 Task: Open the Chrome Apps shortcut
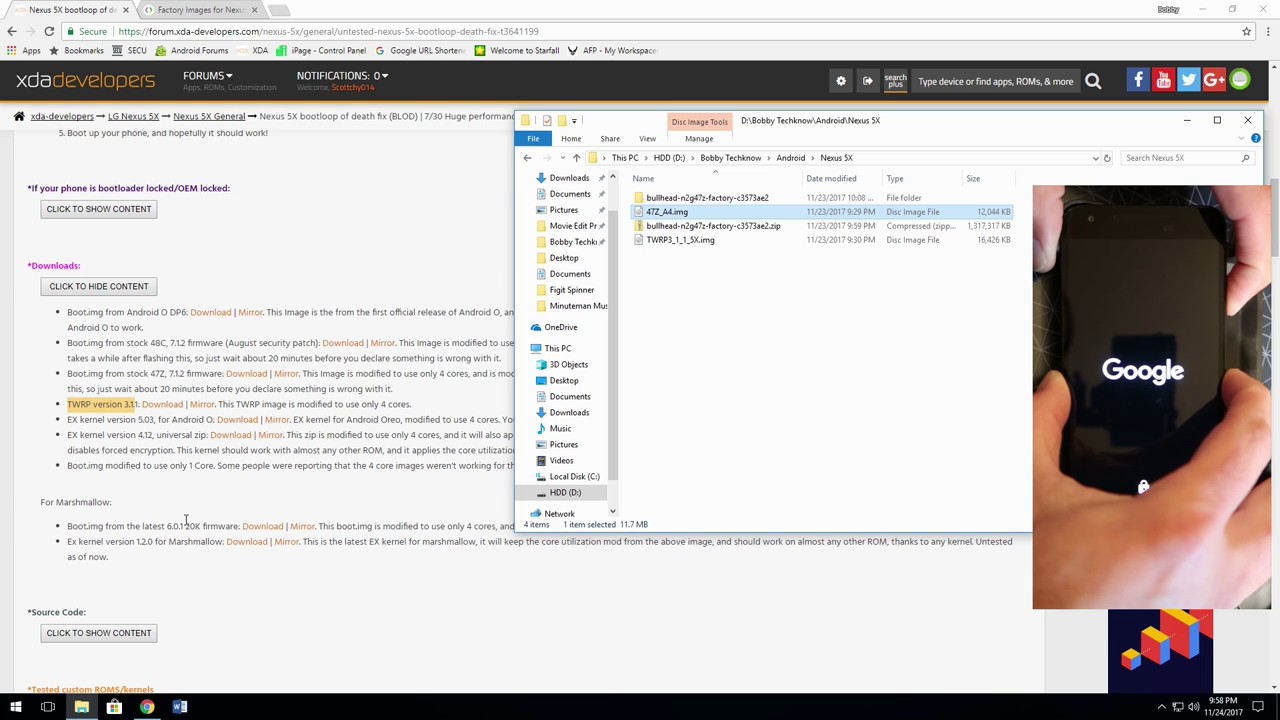coord(24,50)
